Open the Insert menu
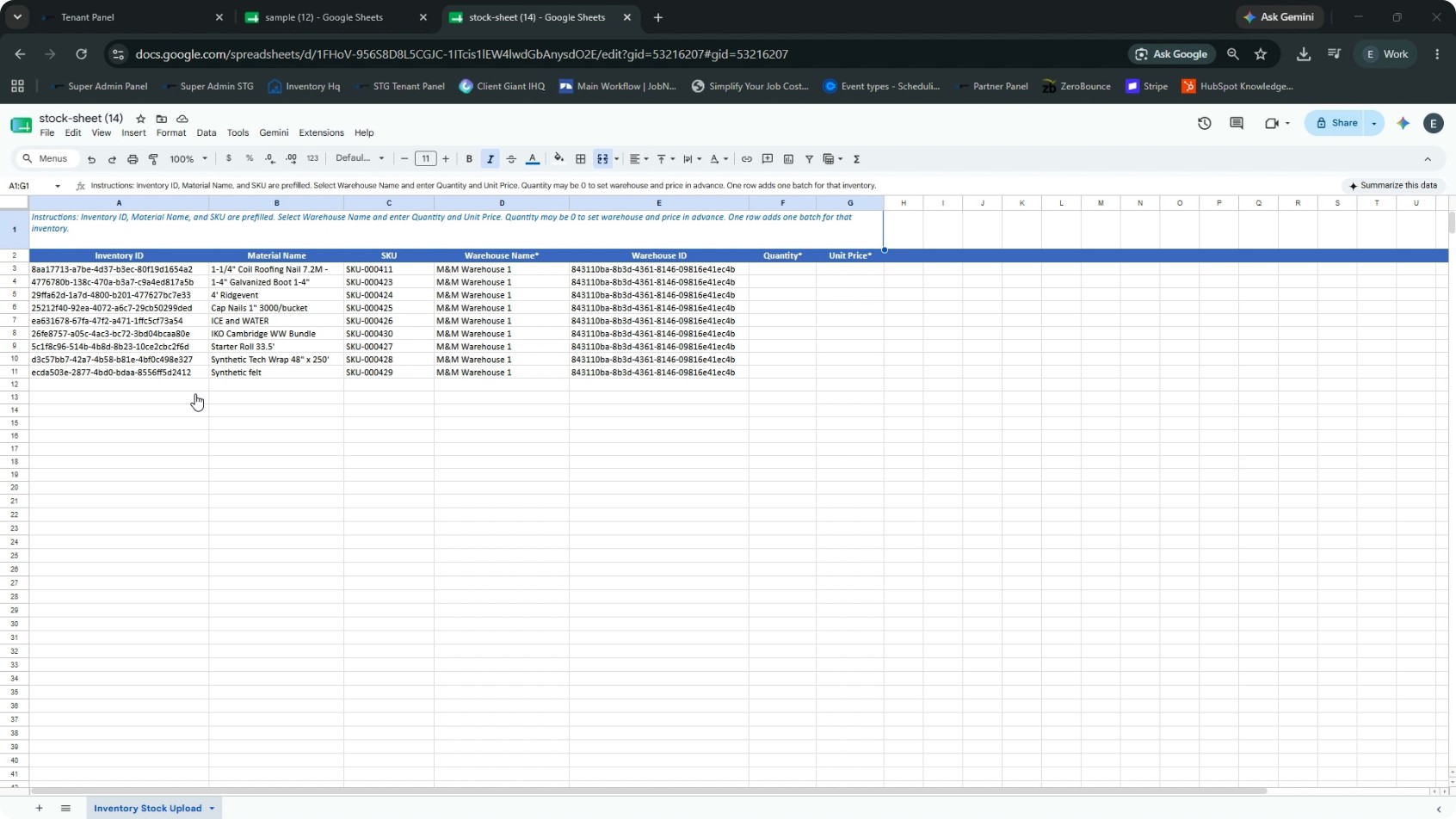The width and height of the screenshot is (1456, 819). pos(133,132)
